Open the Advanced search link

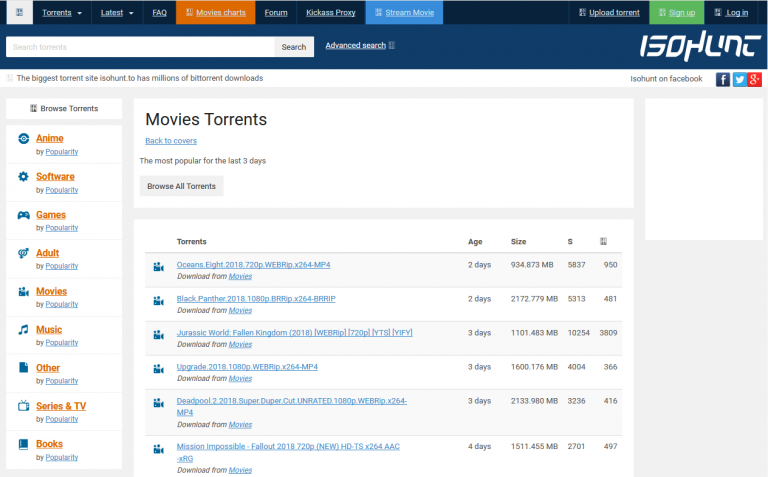click(x=356, y=45)
